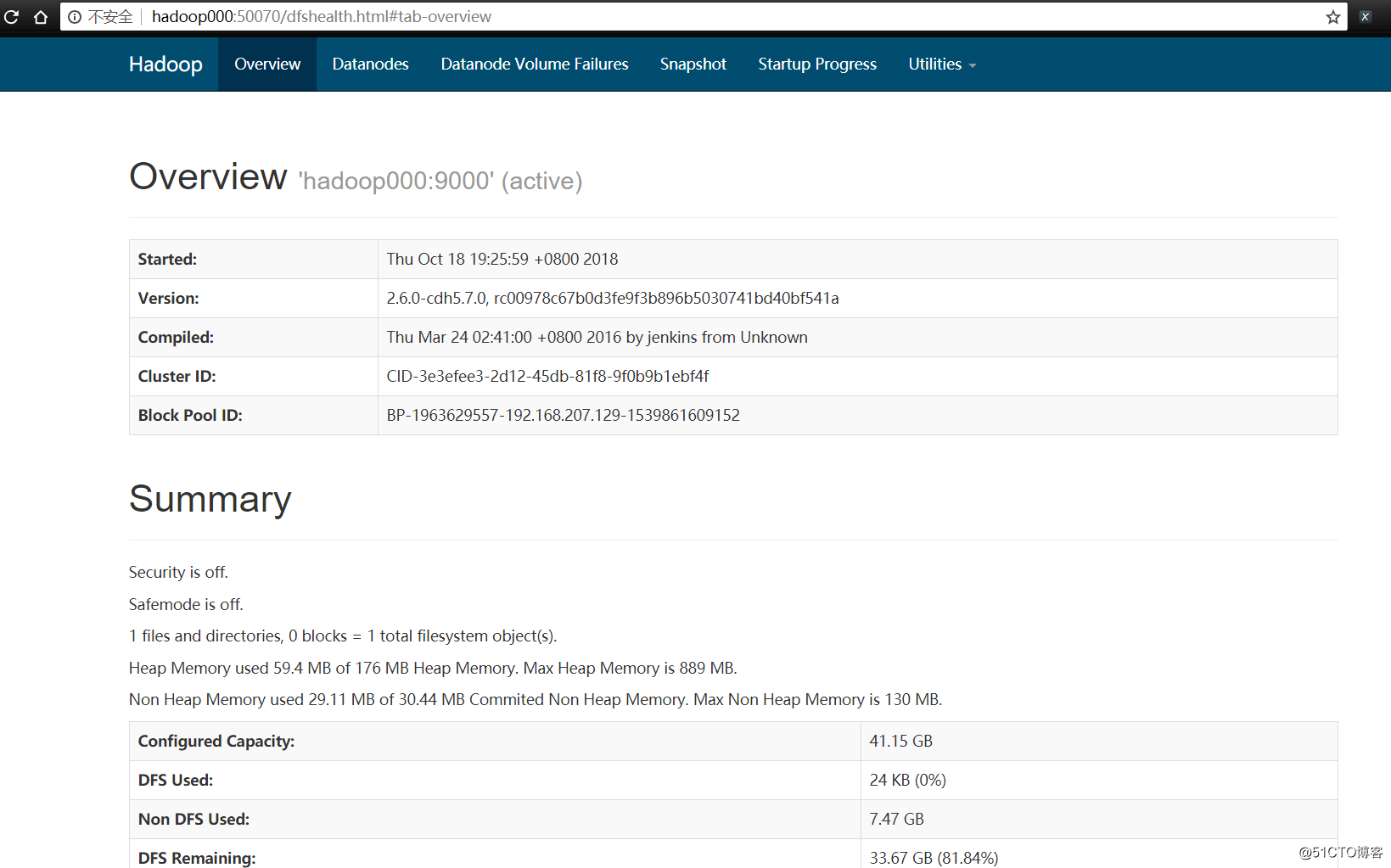Bookmark this page with the star icon
This screenshot has height=868, width=1391.
[x=1332, y=17]
